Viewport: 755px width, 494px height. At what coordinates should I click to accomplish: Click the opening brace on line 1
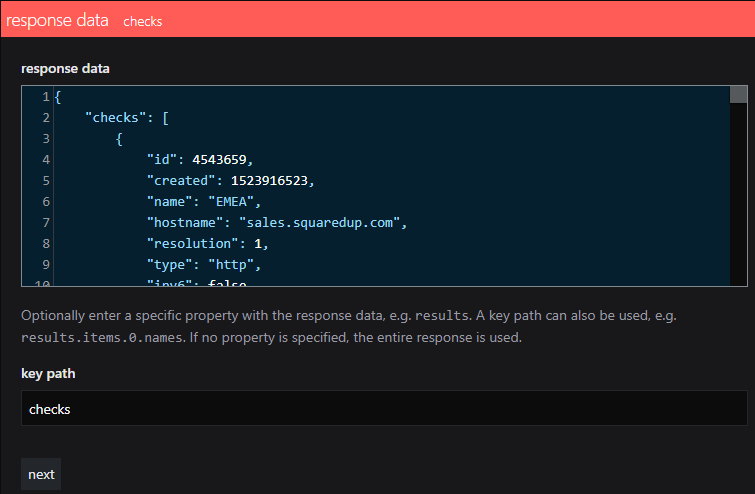pos(58,97)
